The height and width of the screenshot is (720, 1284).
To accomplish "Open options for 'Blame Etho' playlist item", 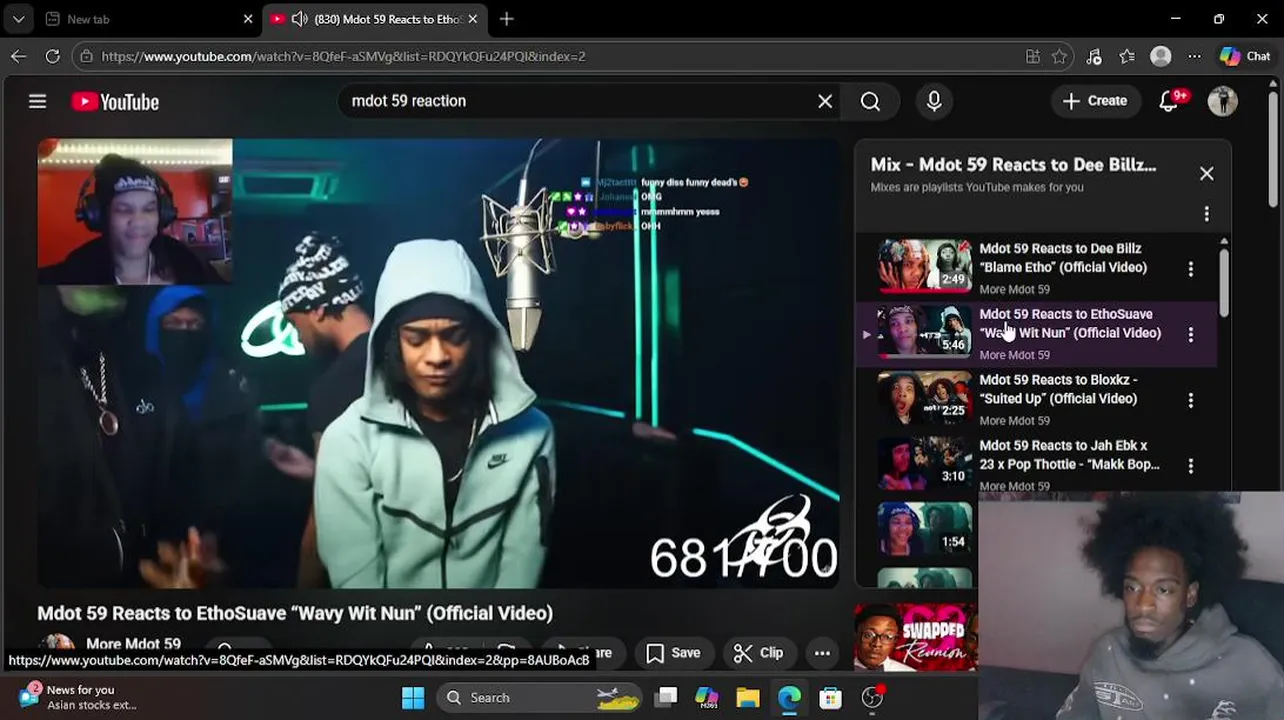I will pyautogui.click(x=1190, y=269).
